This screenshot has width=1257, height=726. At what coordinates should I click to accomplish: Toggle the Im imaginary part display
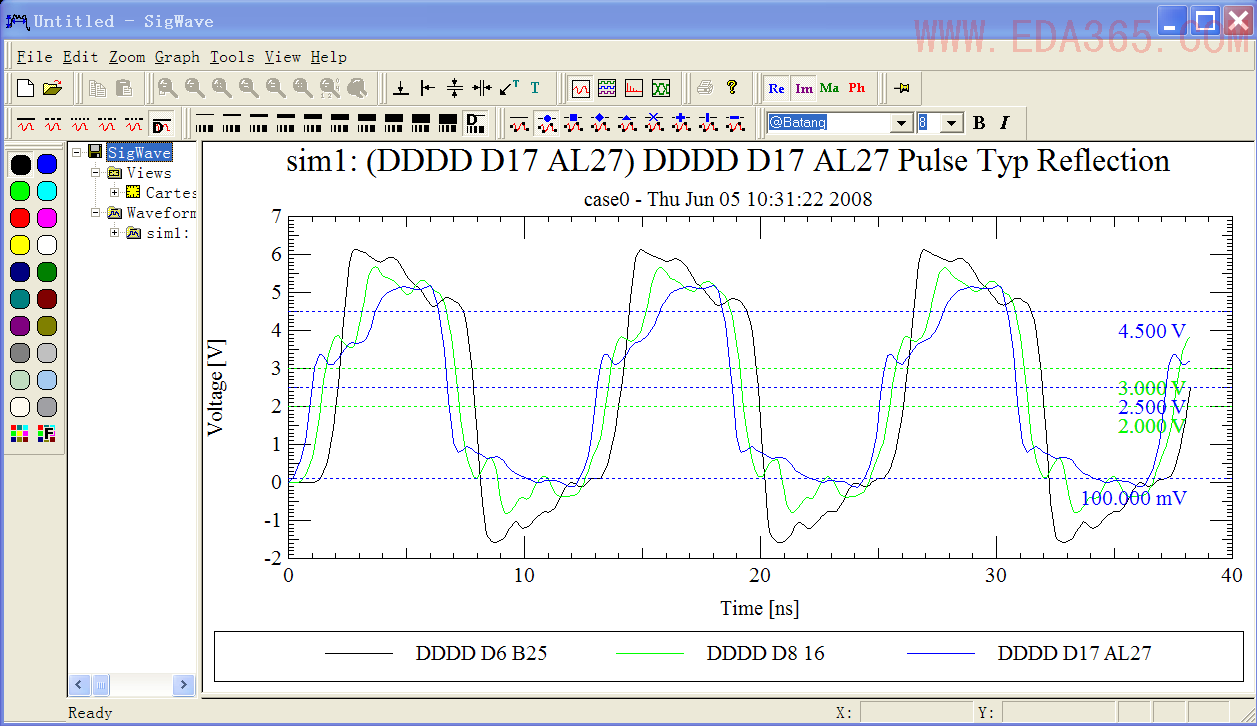pyautogui.click(x=804, y=88)
